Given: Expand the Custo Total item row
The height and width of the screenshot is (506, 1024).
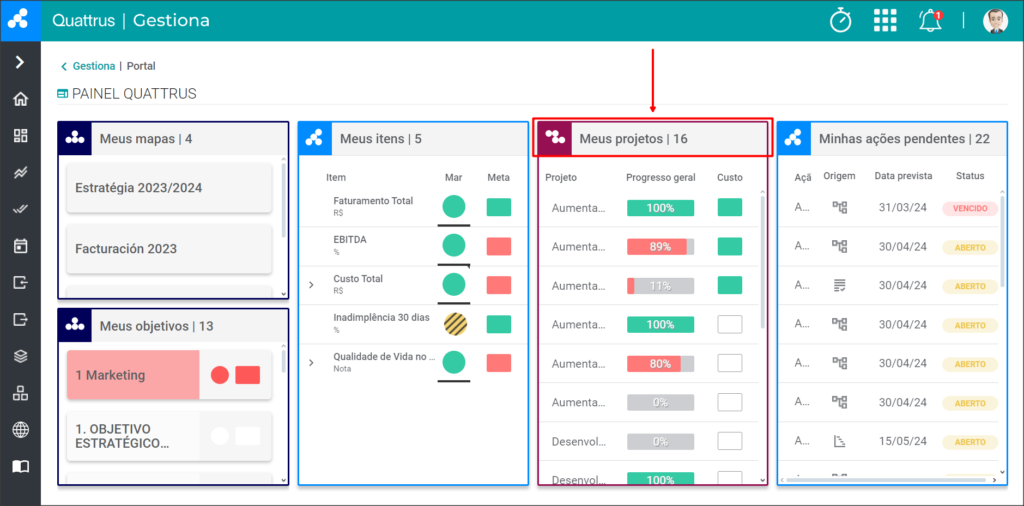Looking at the screenshot, I should (x=311, y=285).
